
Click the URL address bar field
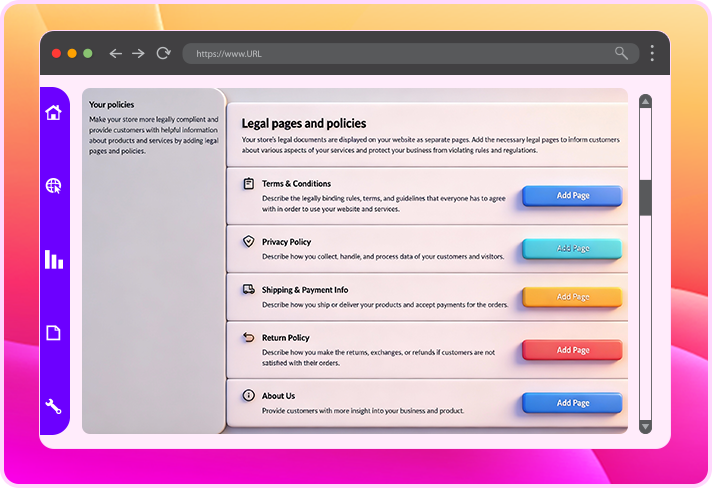(x=400, y=53)
